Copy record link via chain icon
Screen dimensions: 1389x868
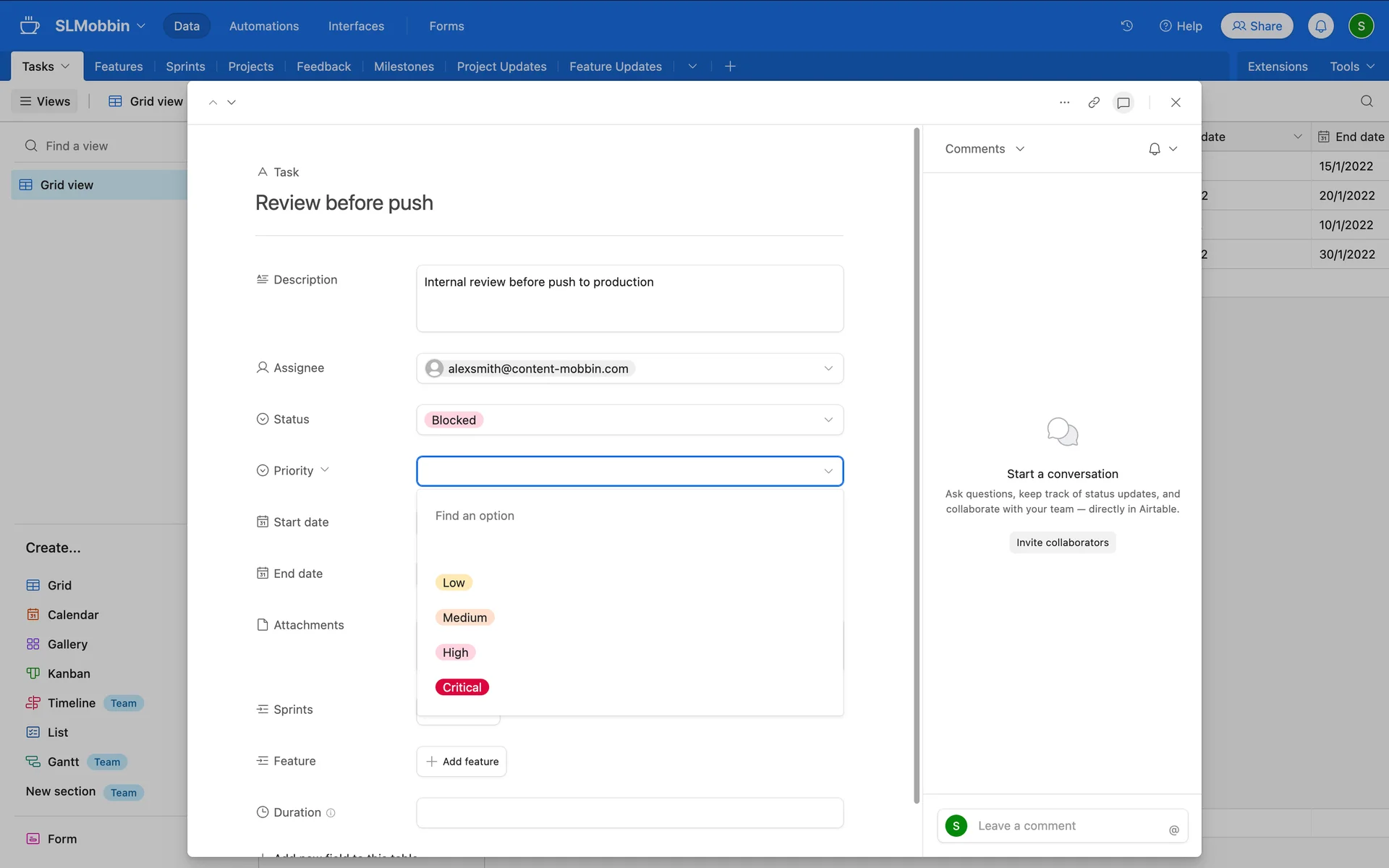1094,103
